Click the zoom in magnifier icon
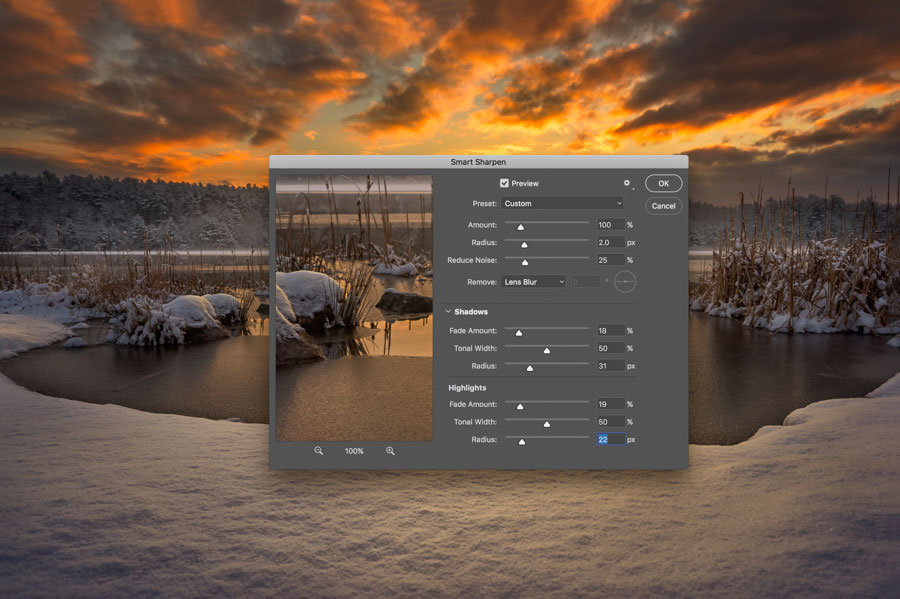Screen dimensions: 900x599 pyautogui.click(x=390, y=451)
